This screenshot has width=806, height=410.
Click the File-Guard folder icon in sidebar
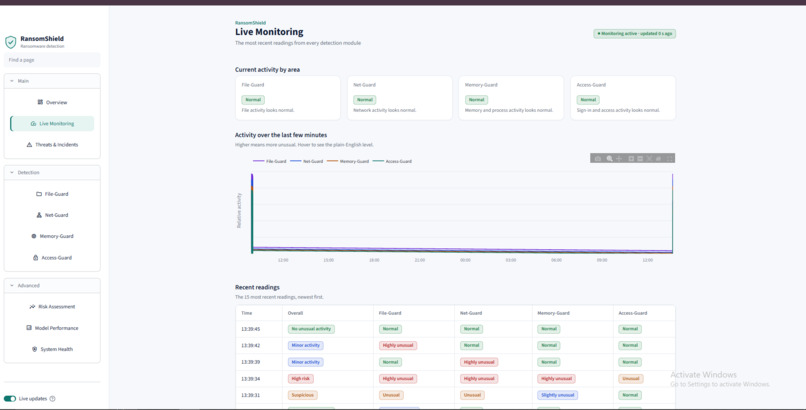[x=39, y=194]
